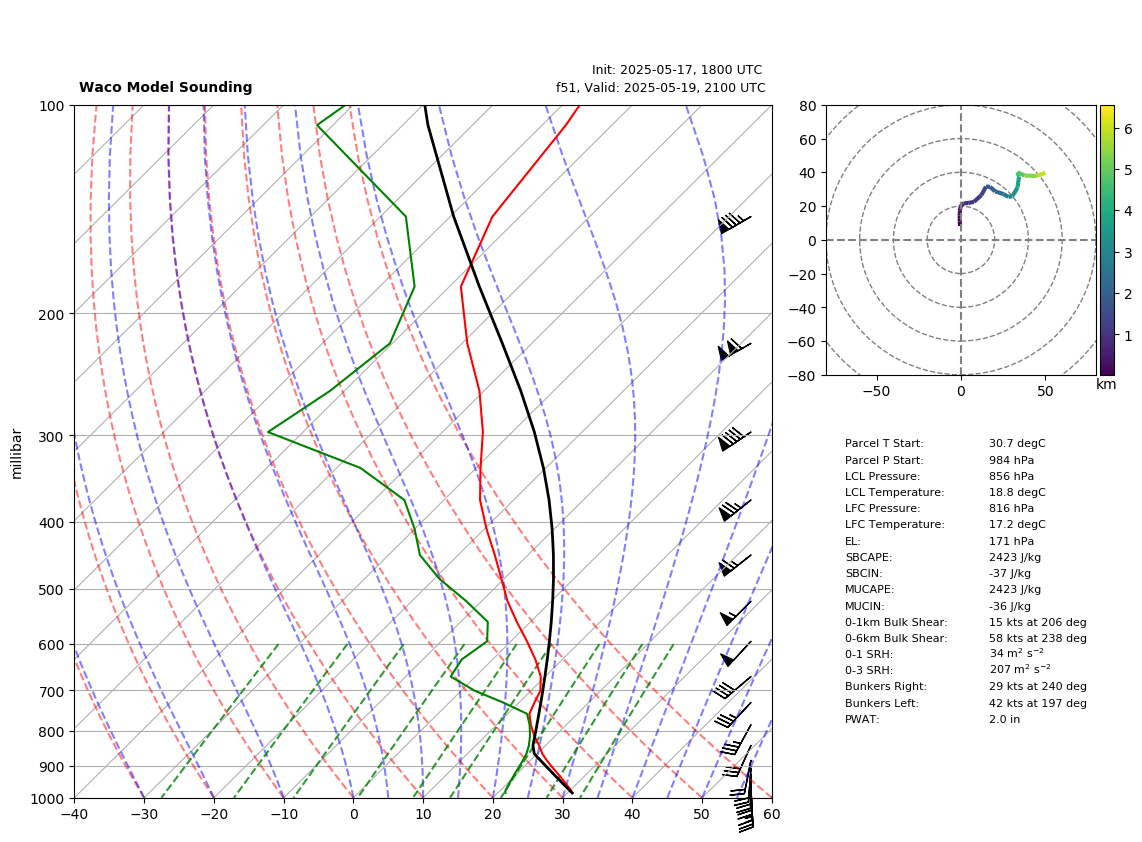The image size is (1142, 842).
Task: Select the "EL:" label
Action: (x=853, y=541)
